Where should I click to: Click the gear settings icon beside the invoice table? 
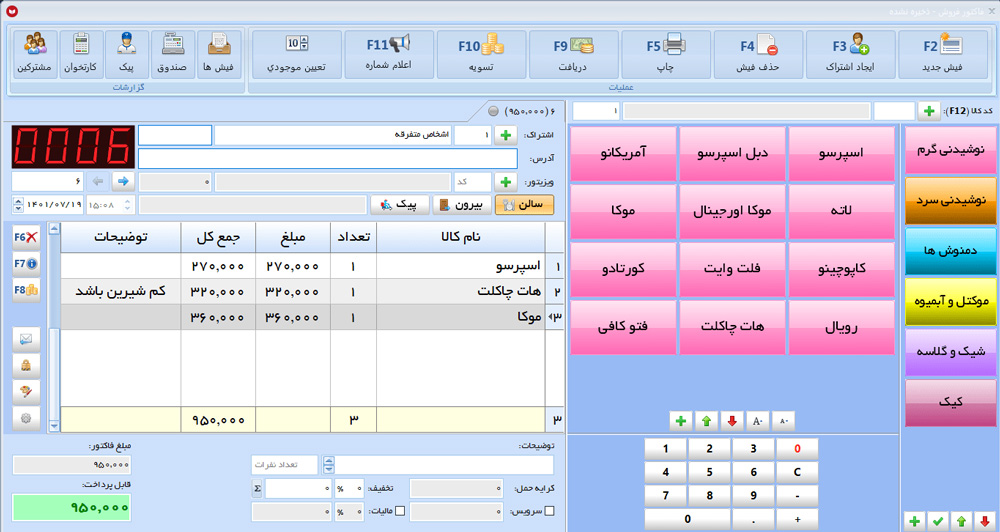click(x=26, y=418)
